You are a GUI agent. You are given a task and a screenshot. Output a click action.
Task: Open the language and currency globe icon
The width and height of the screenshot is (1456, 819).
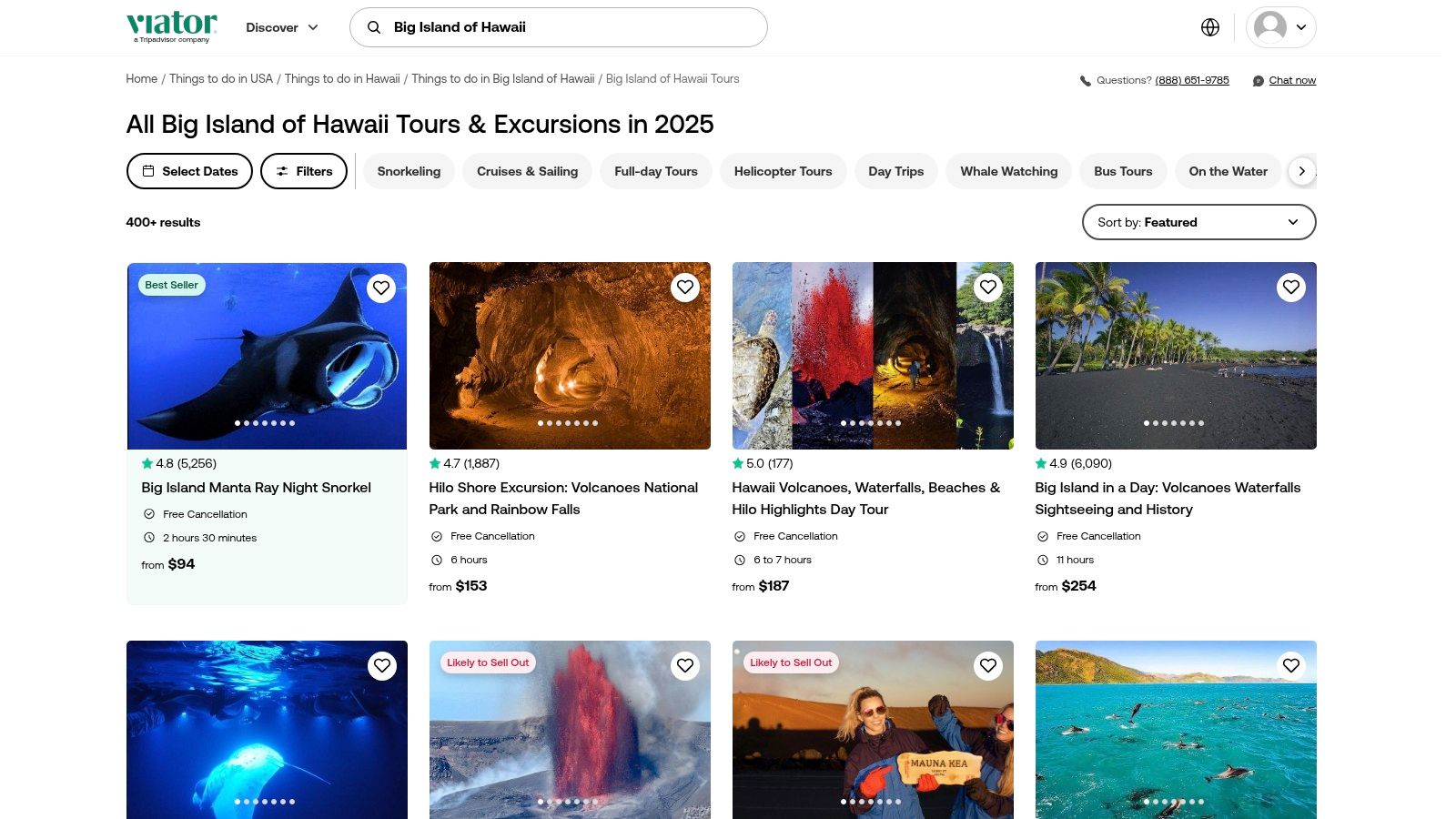pos(1210,27)
